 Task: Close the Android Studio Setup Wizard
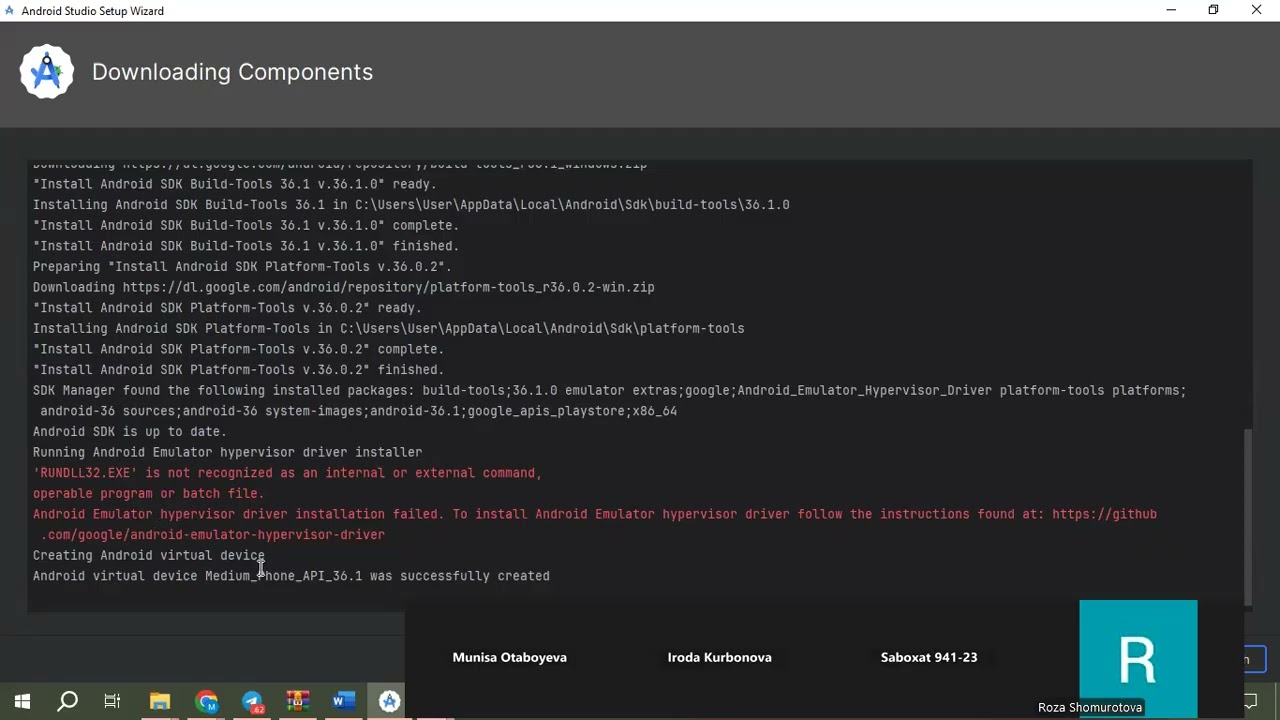click(x=1256, y=10)
